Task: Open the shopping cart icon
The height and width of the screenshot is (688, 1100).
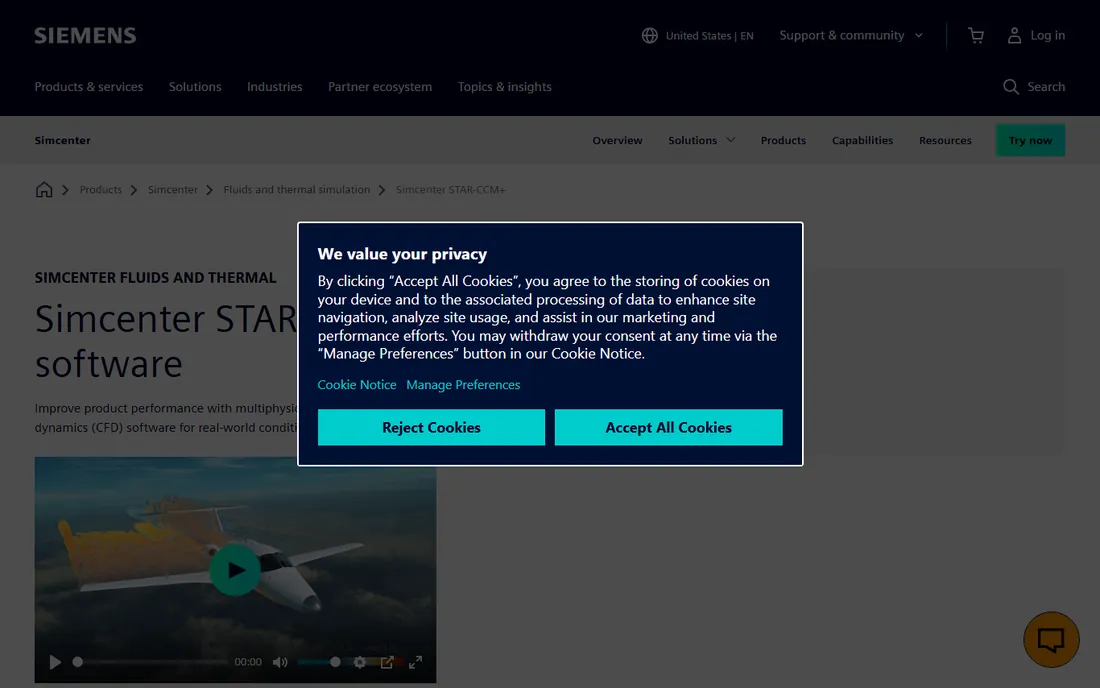Action: pyautogui.click(x=976, y=35)
